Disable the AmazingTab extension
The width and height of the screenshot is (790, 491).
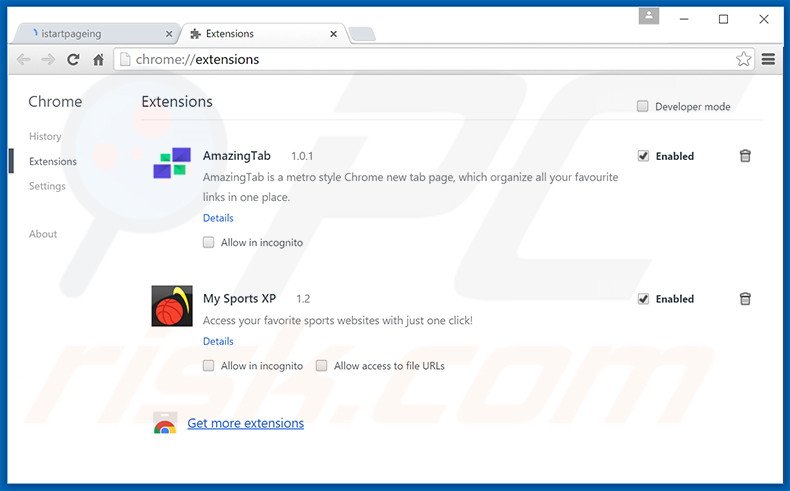tap(643, 156)
